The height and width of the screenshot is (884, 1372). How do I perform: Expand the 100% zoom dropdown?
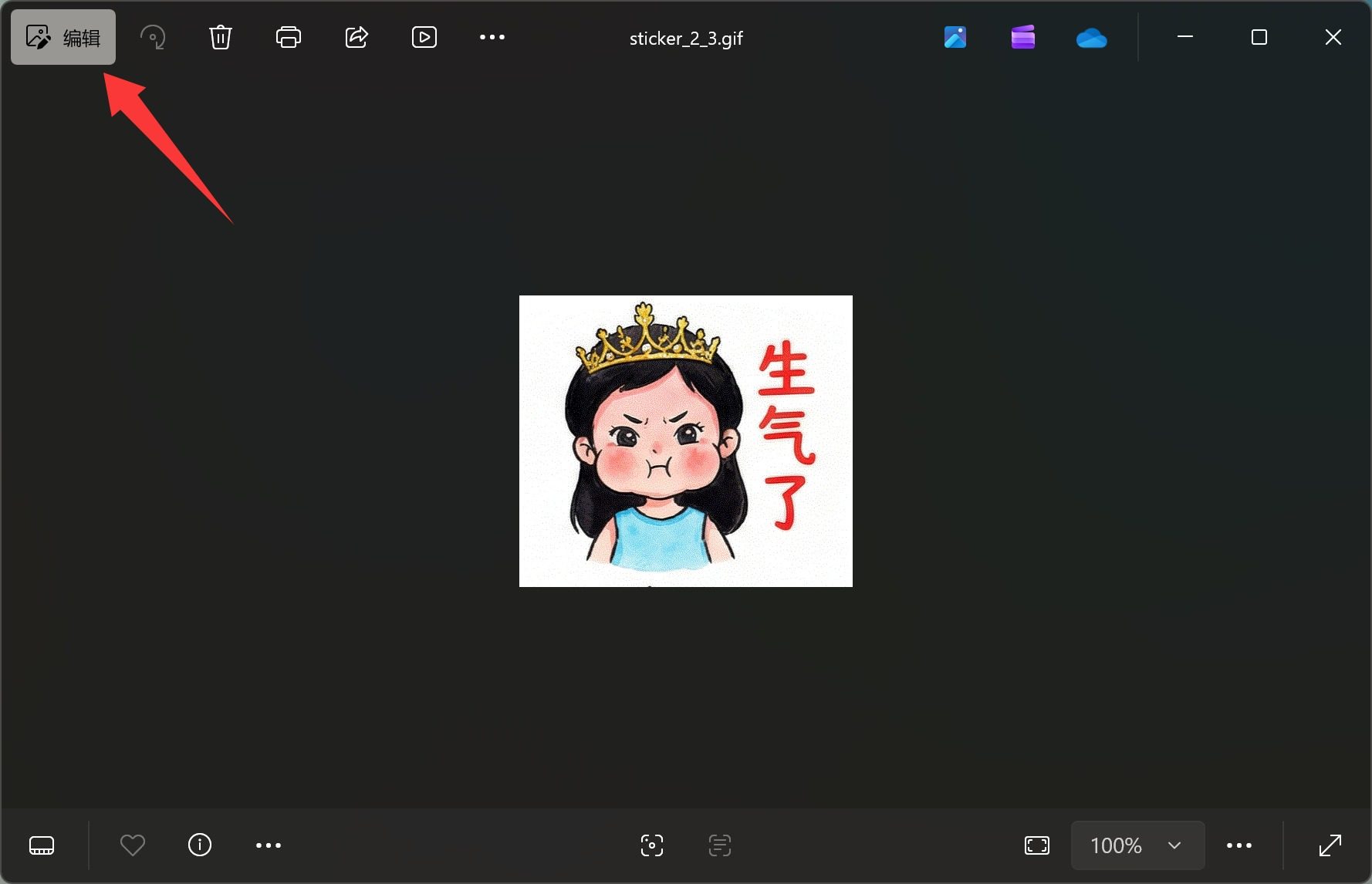click(1138, 845)
